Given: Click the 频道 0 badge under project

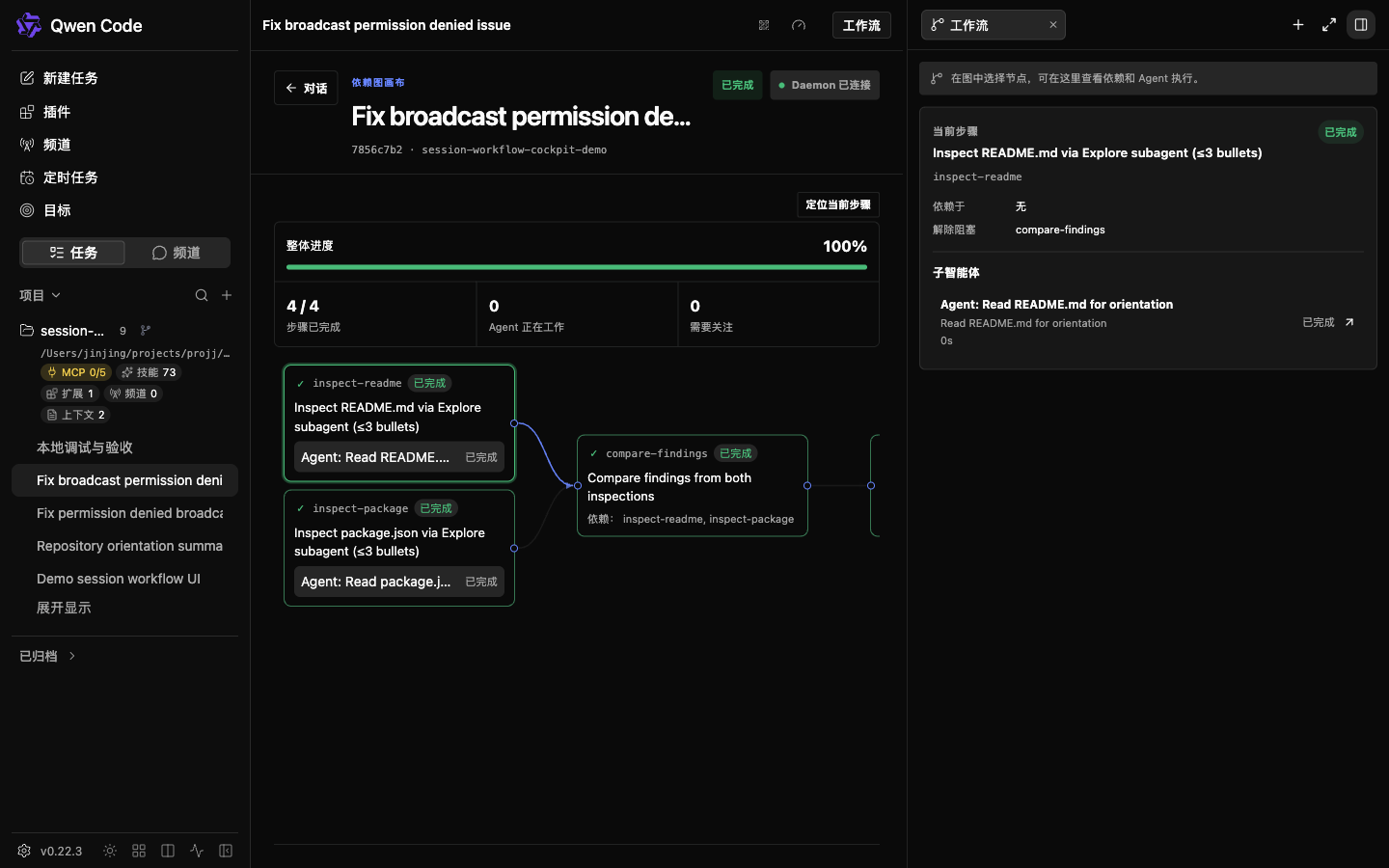Looking at the screenshot, I should click(x=133, y=393).
